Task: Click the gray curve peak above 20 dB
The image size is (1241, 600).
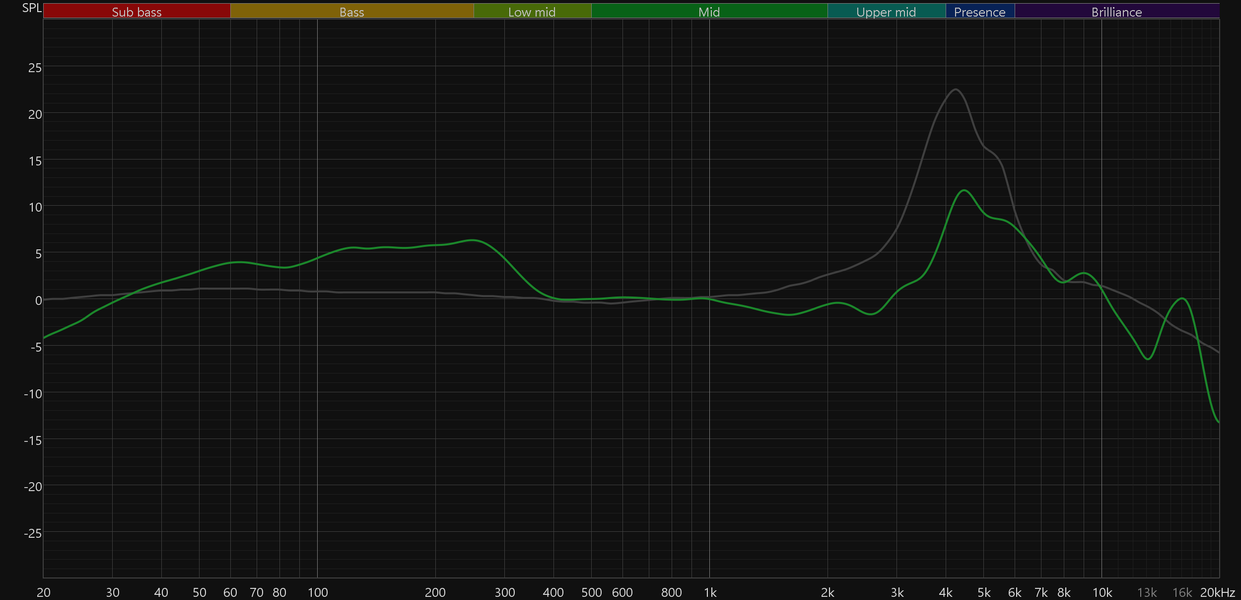Action: pos(956,90)
